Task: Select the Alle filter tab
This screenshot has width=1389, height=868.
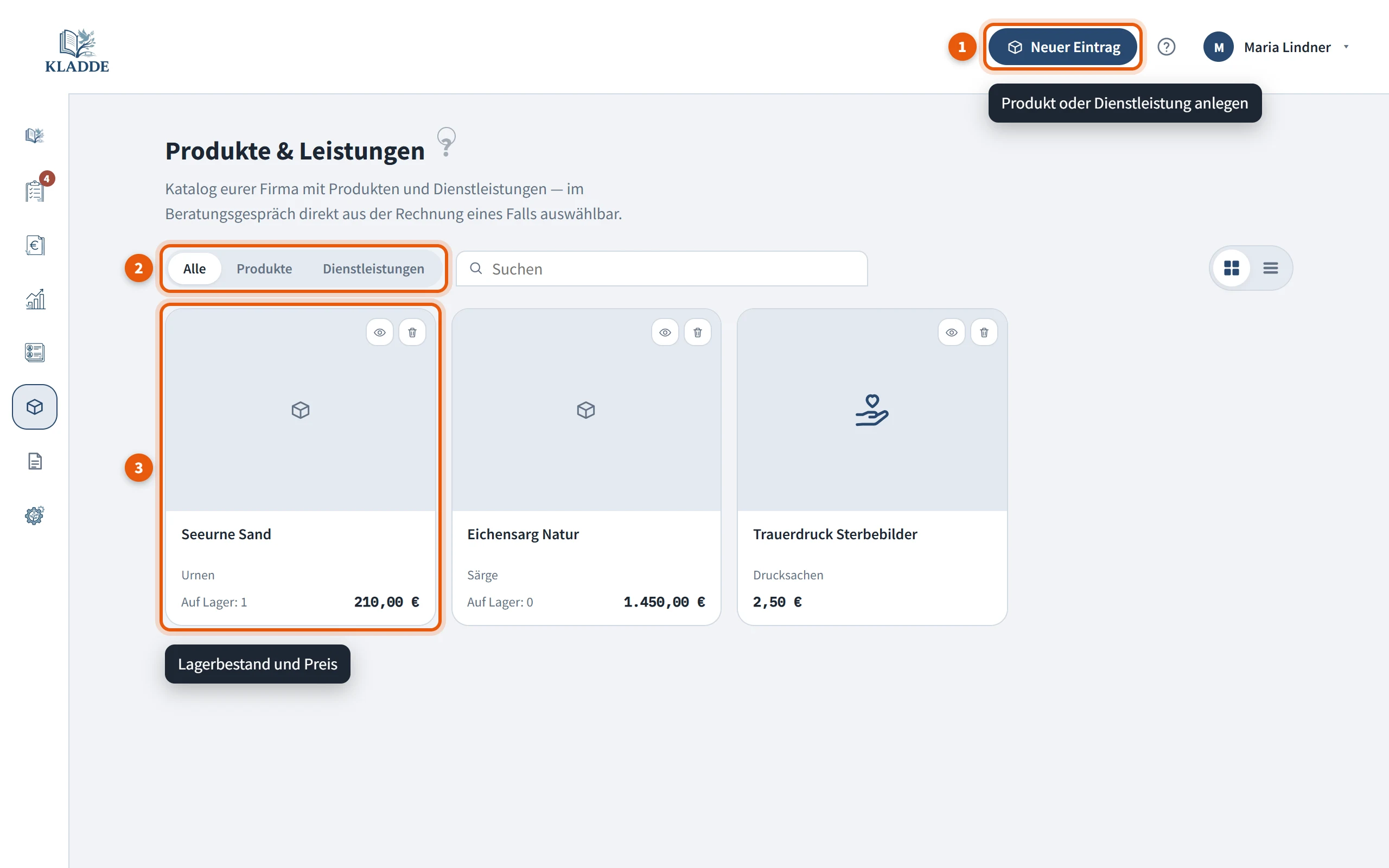Action: (195, 269)
